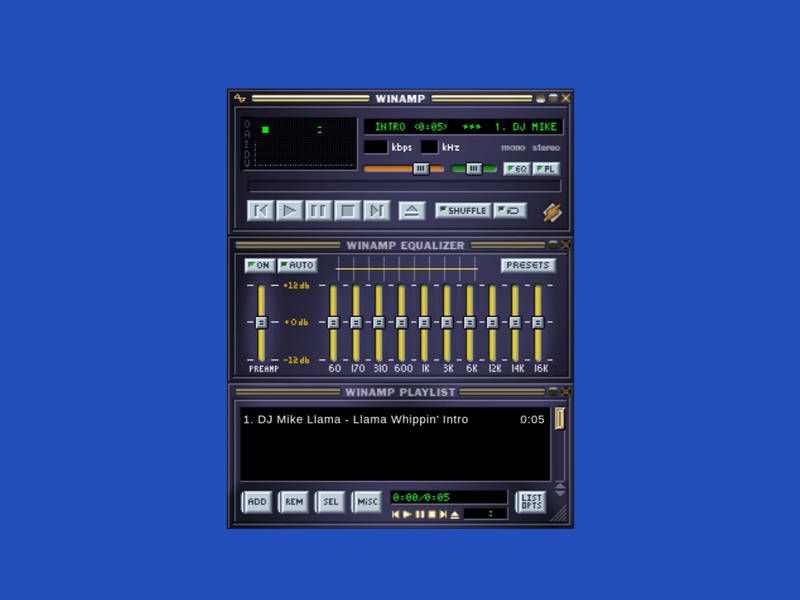Turn the equalizer ON button off
This screenshot has width=800, height=600.
(258, 265)
